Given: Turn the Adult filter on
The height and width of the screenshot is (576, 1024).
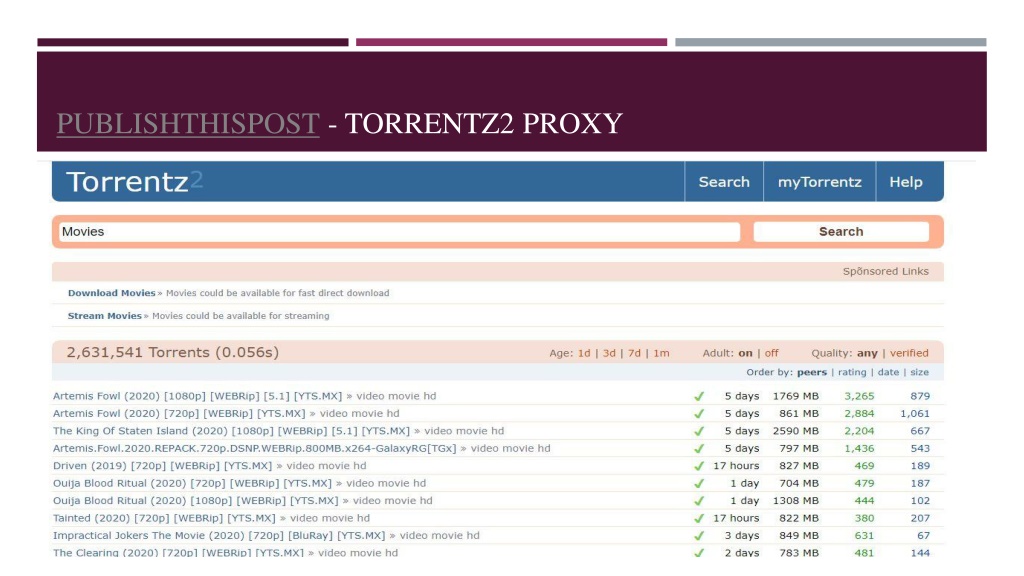Looking at the screenshot, I should [745, 353].
